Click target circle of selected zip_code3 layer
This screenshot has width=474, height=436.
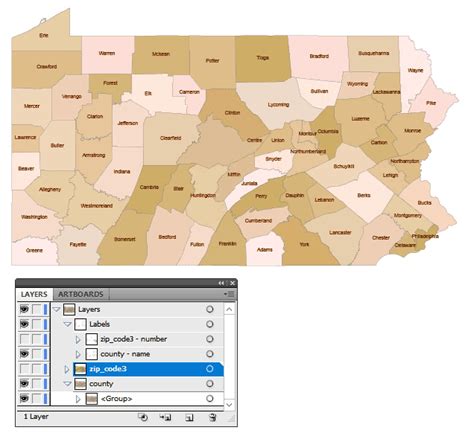[210, 369]
